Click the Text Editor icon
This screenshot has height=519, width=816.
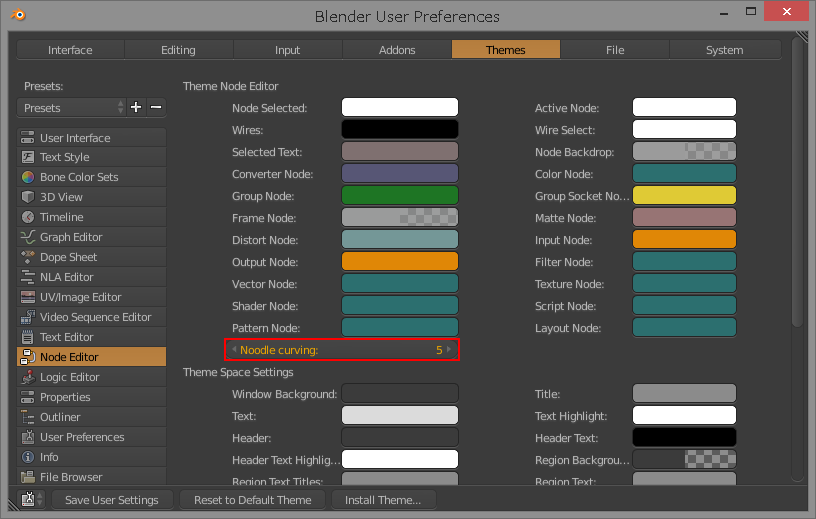pyautogui.click(x=28, y=337)
